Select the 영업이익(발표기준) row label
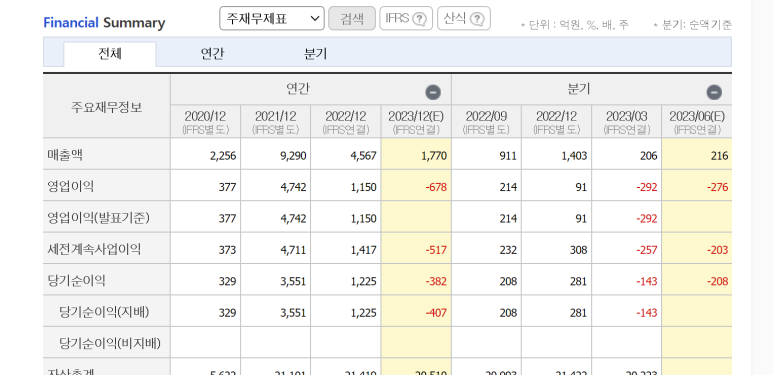Image resolution: width=773 pixels, height=375 pixels. coord(98,218)
